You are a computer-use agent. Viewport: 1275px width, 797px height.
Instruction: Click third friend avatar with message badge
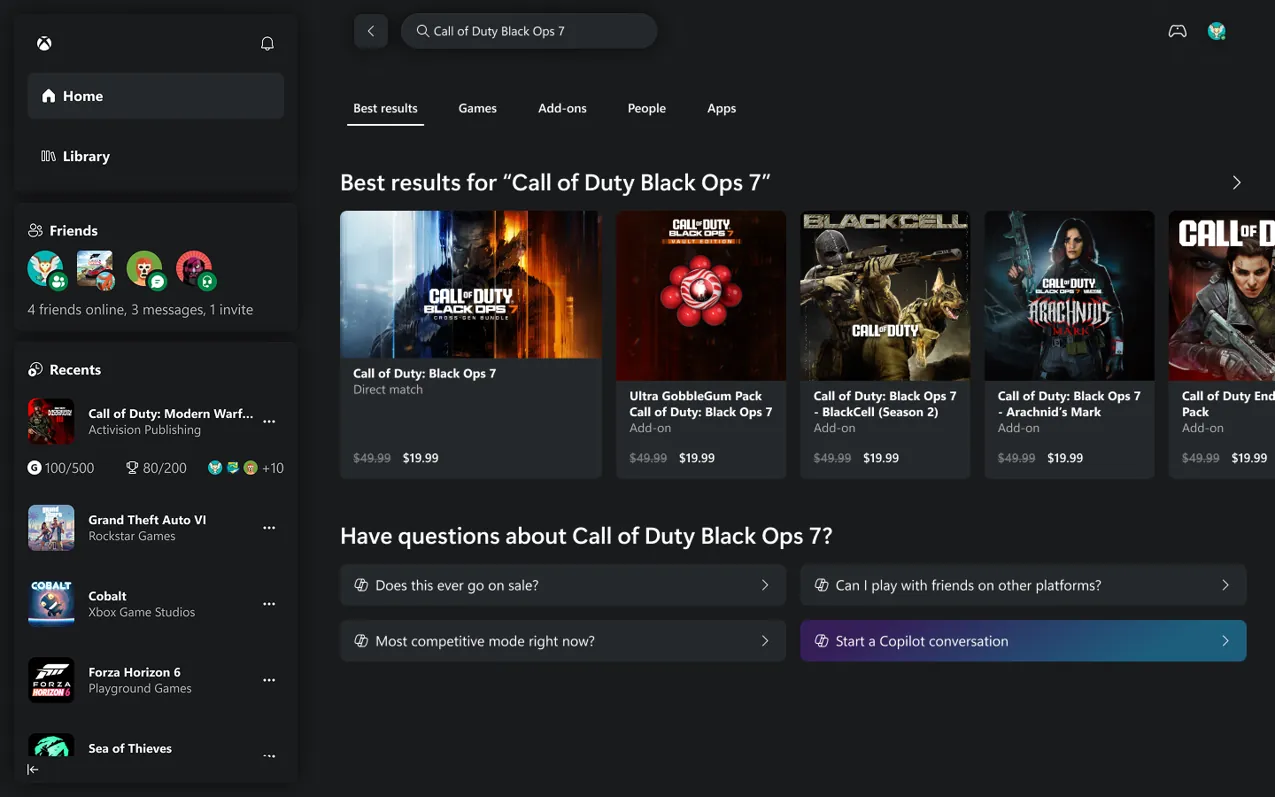pos(146,269)
